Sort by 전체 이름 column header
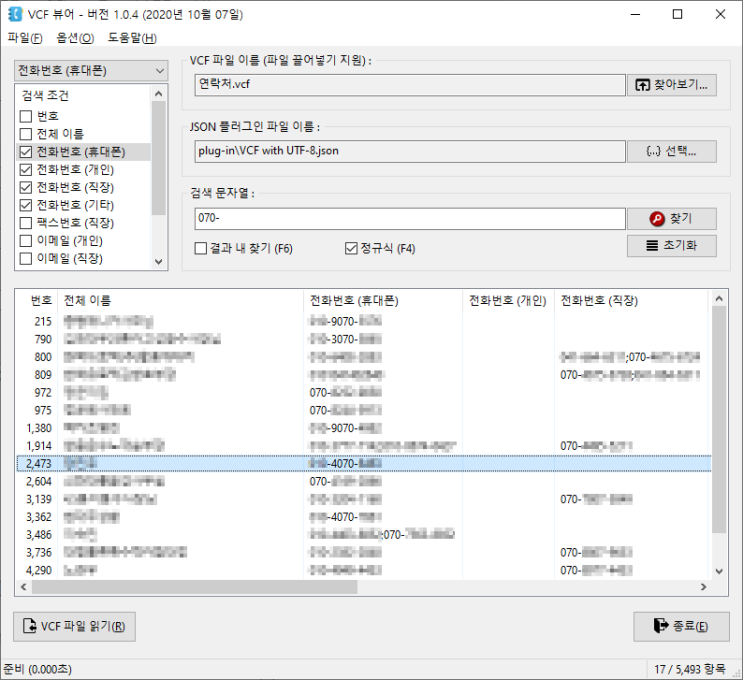743x680 pixels. click(181, 300)
